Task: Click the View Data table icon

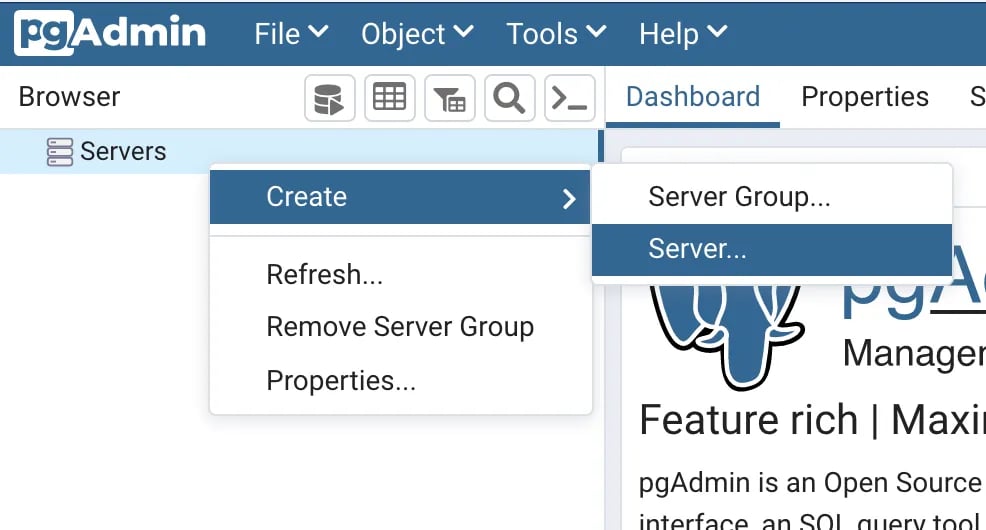Action: click(389, 98)
